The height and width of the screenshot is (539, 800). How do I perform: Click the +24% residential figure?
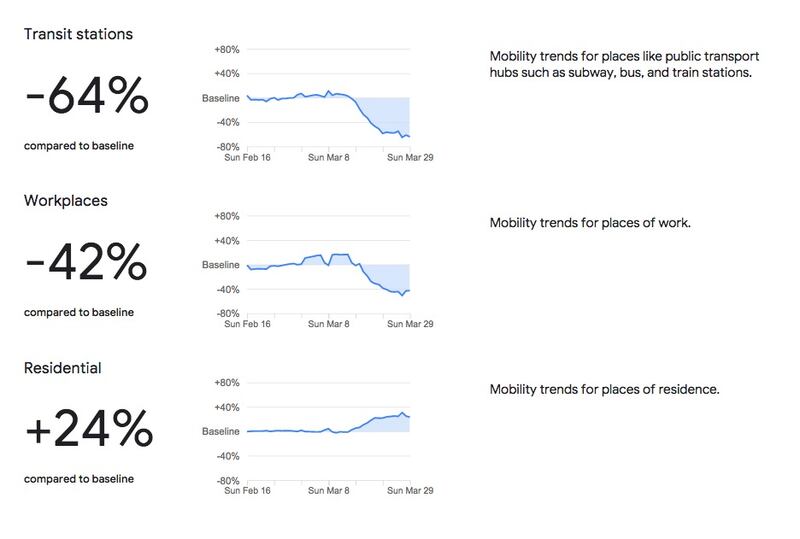pos(89,428)
